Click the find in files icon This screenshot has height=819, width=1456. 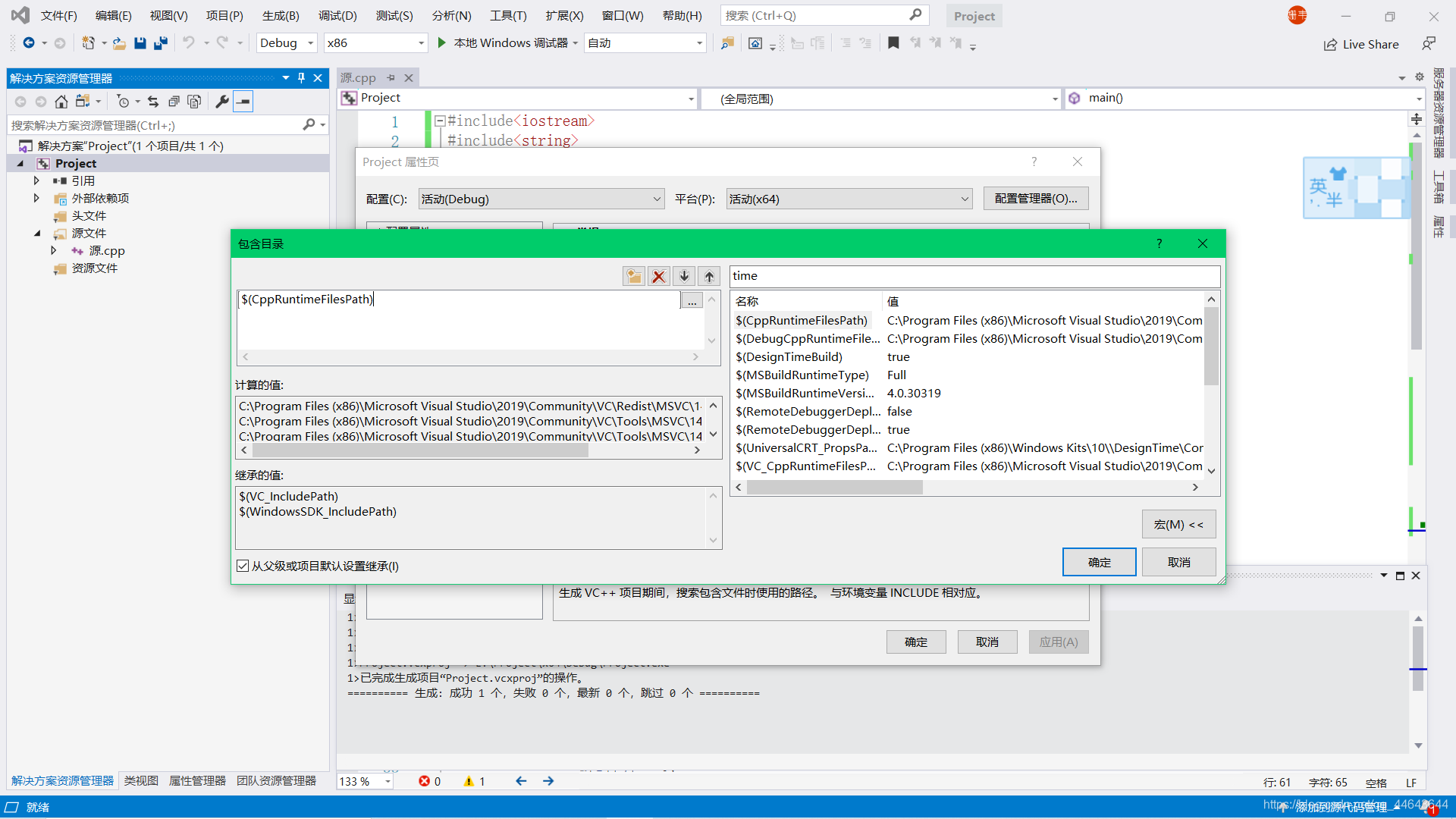[x=727, y=43]
